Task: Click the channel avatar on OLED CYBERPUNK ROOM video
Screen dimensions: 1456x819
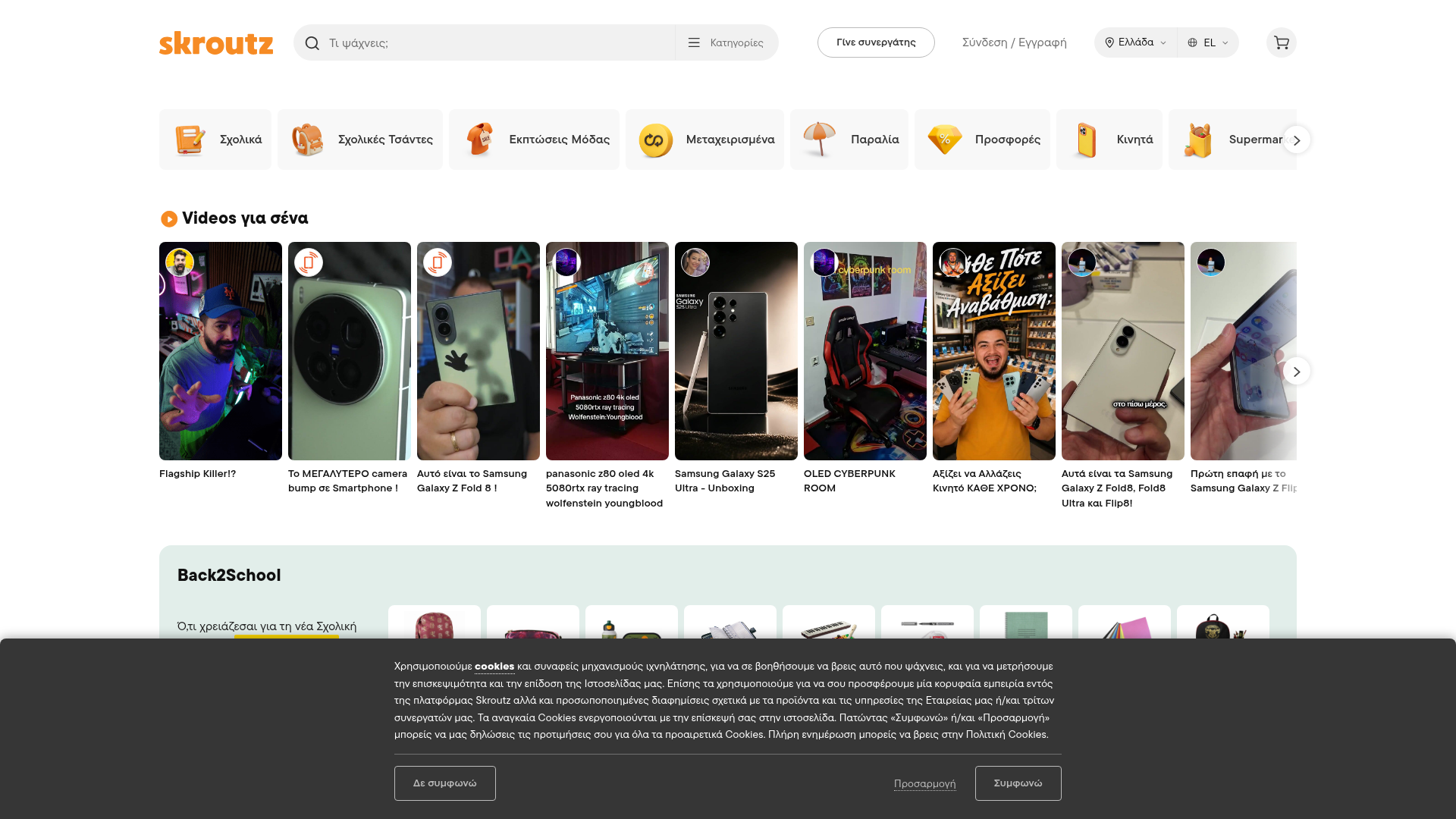Action: pyautogui.click(x=824, y=262)
